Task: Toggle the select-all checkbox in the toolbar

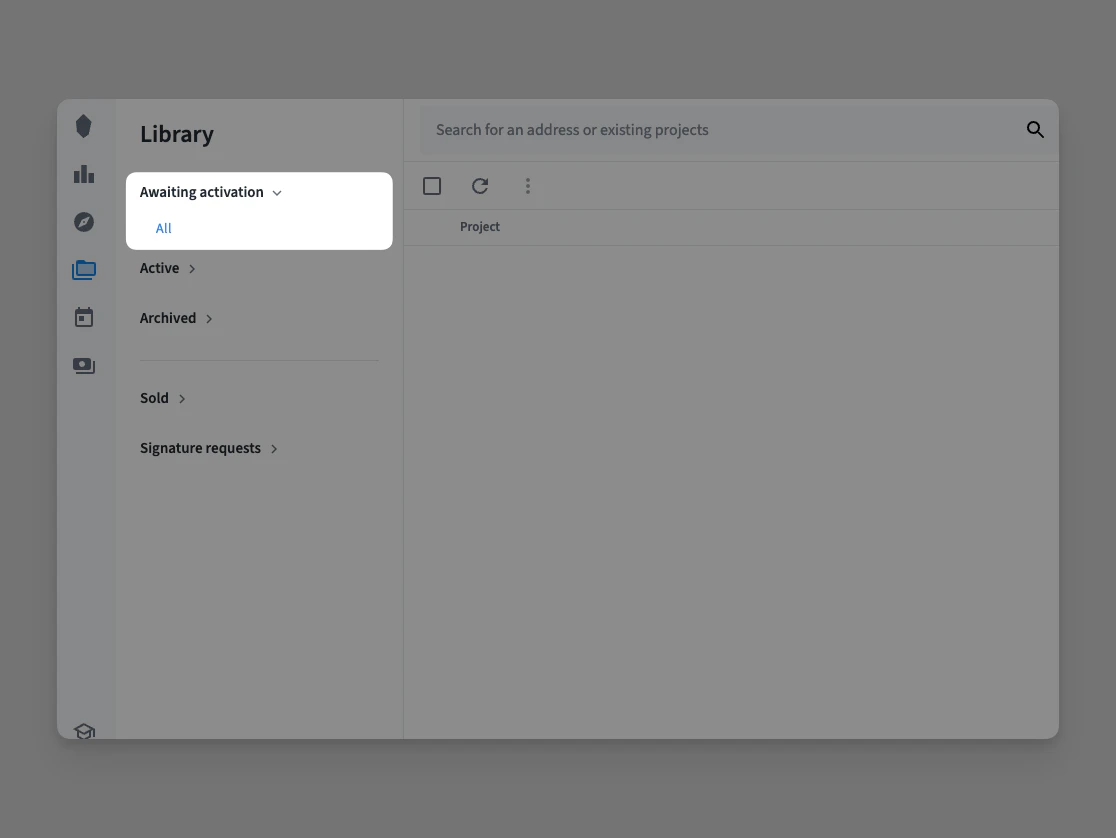Action: [432, 185]
